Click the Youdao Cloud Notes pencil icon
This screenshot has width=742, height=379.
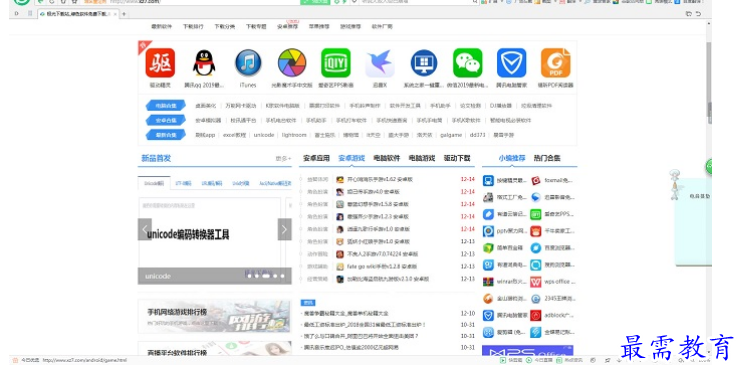coord(488,214)
